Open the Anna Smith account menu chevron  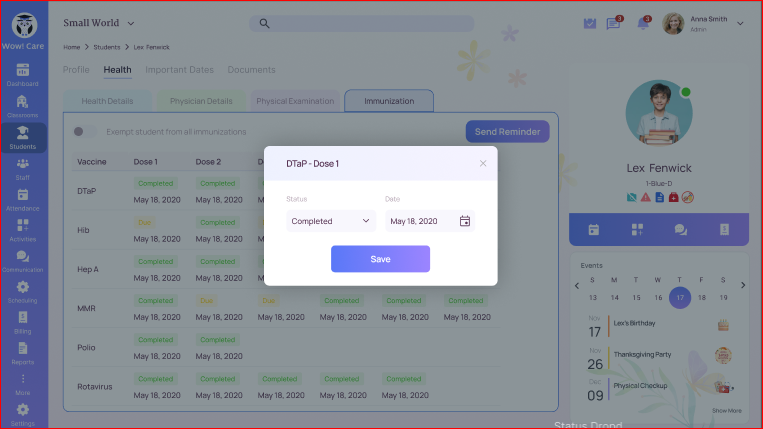(740, 23)
